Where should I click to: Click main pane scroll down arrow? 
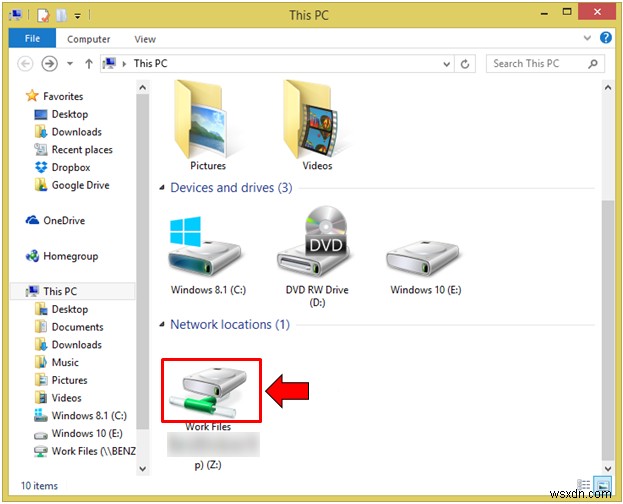608,469
